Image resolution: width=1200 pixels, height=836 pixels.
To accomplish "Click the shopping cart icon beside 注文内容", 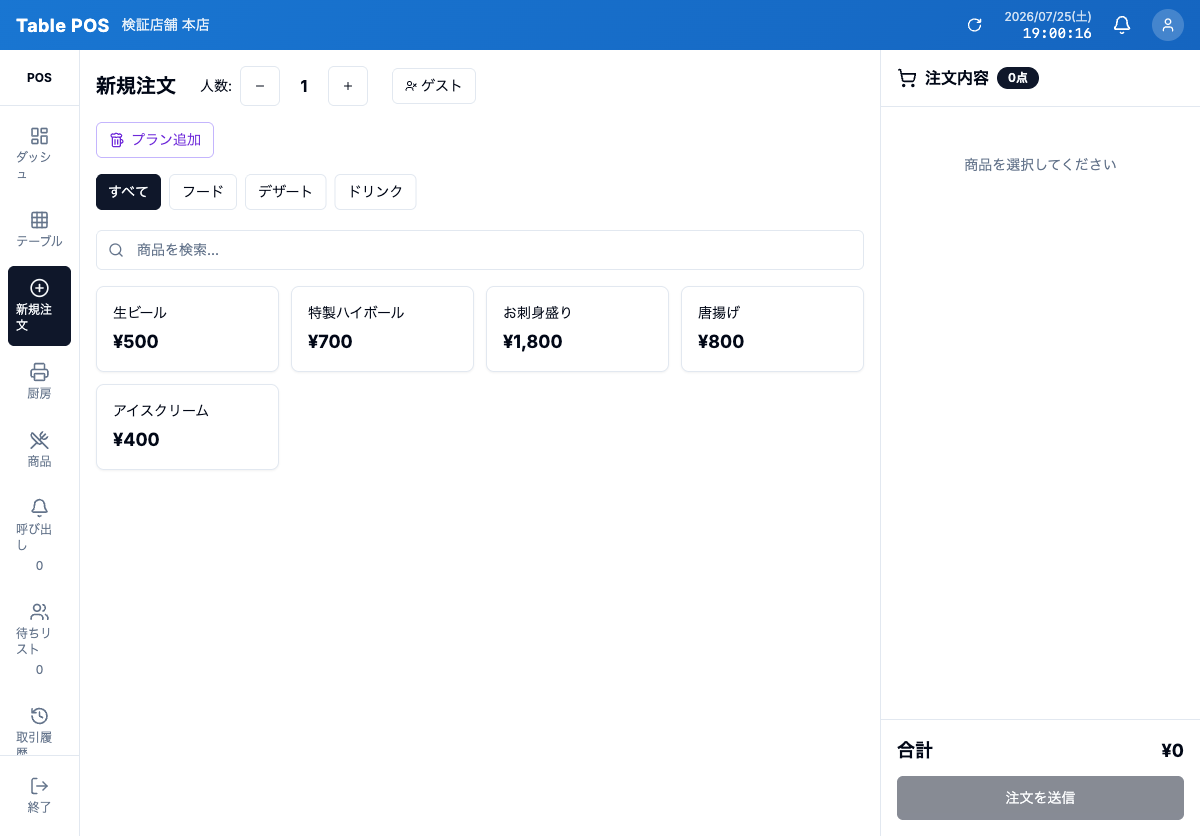I will click(x=907, y=78).
